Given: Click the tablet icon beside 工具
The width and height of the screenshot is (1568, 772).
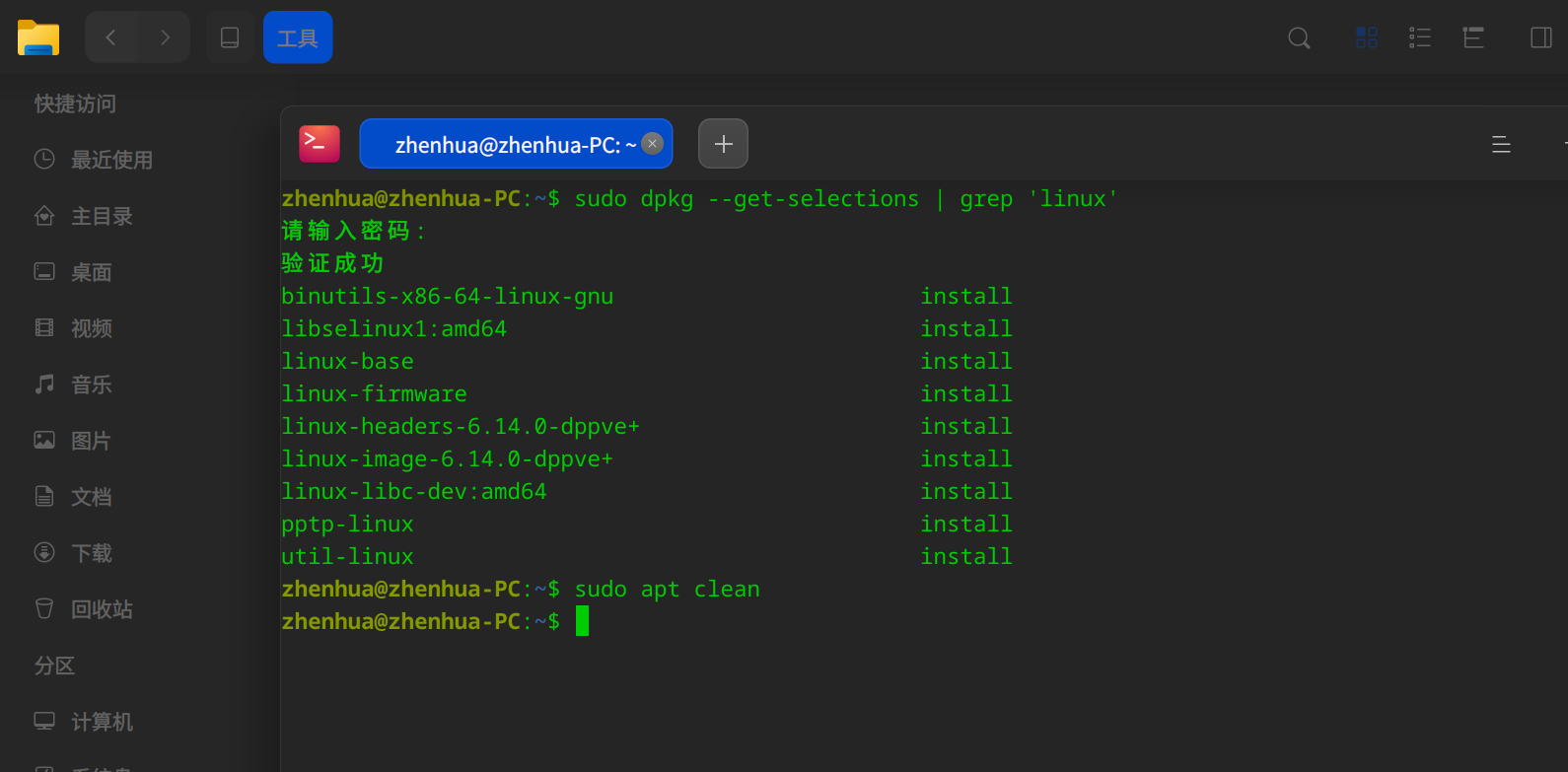Looking at the screenshot, I should click(230, 37).
